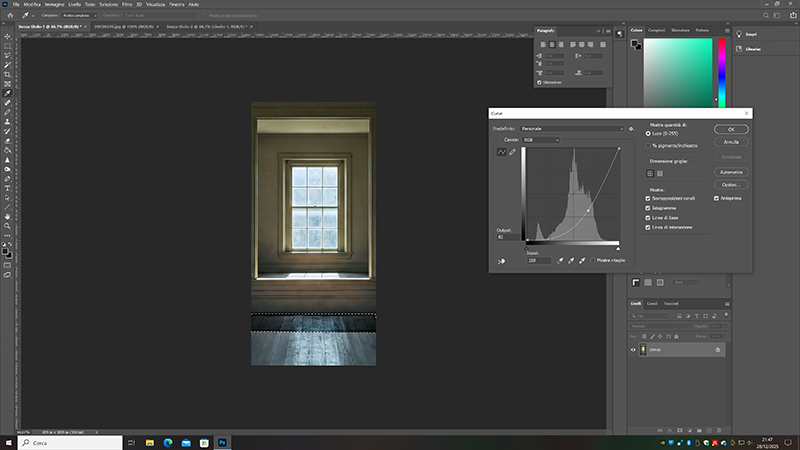Select the simple grid size icon
Viewport: 800px width, 450px height.
650,173
